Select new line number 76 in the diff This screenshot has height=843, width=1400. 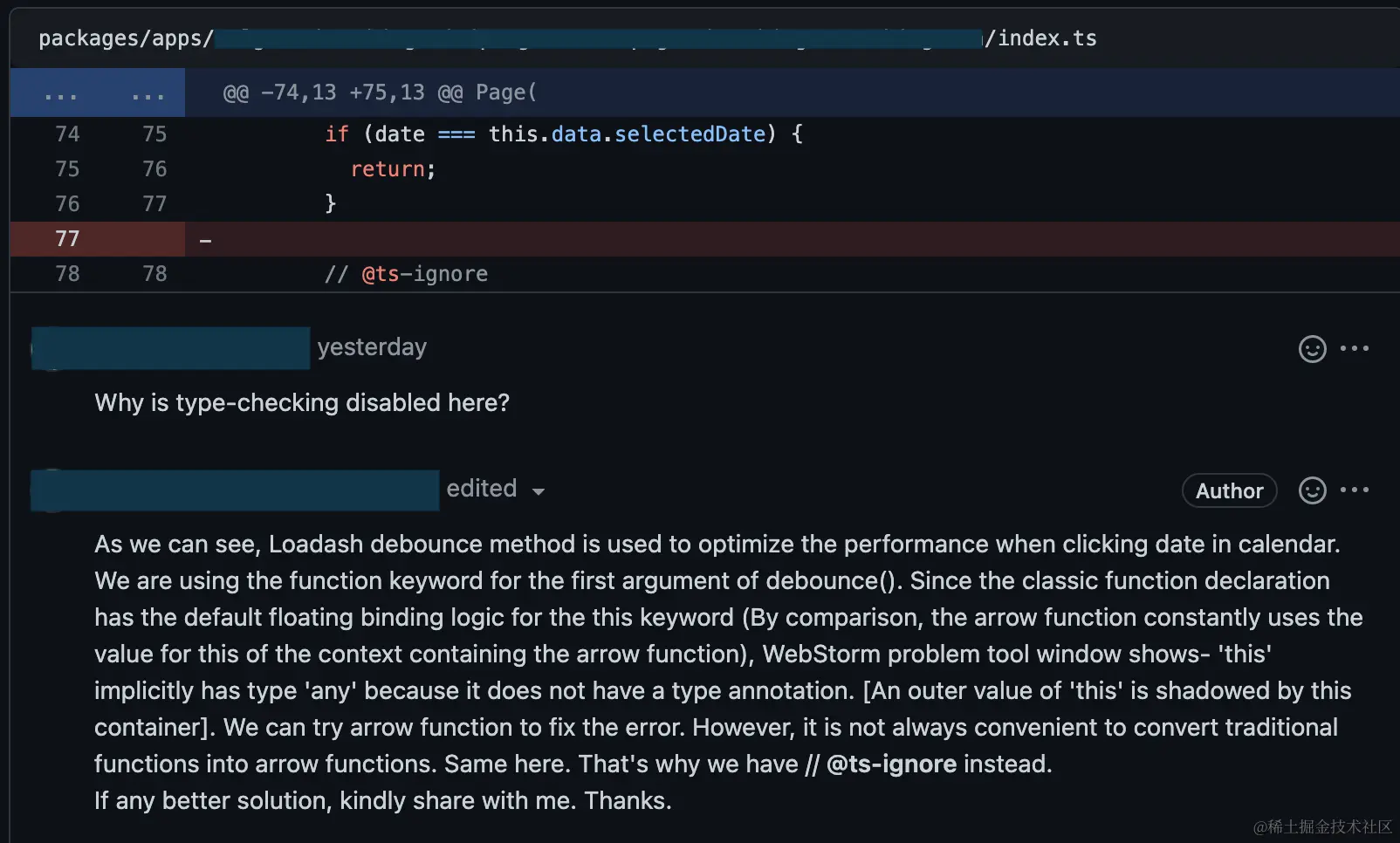tap(154, 169)
